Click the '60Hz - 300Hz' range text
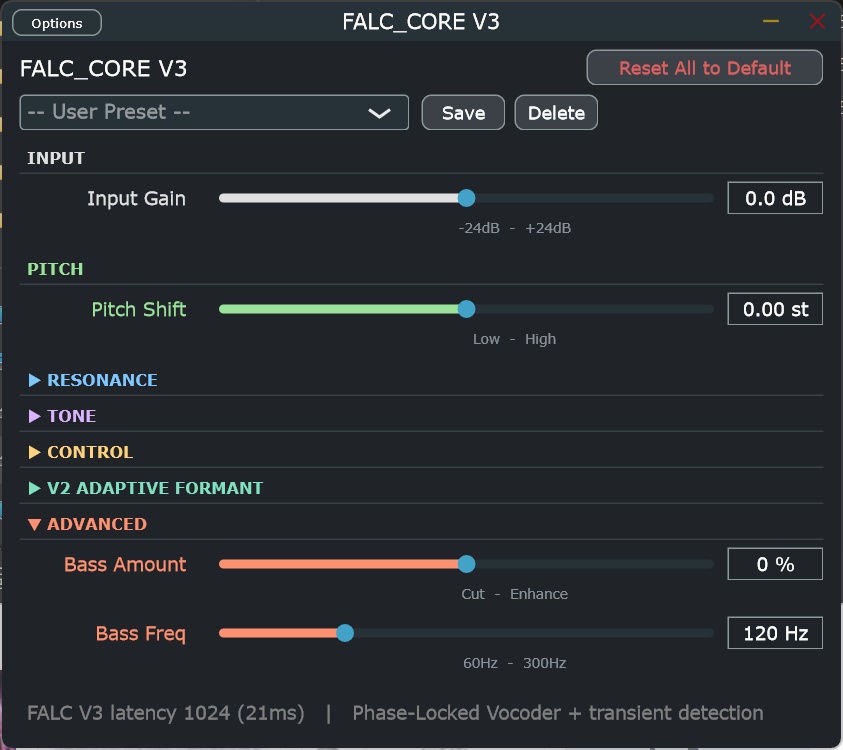 pyautogui.click(x=515, y=663)
